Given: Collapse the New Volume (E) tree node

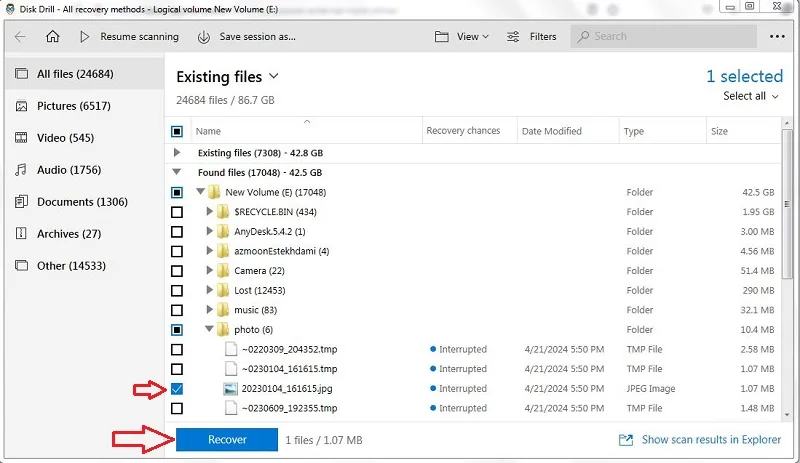Looking at the screenshot, I should tap(201, 191).
